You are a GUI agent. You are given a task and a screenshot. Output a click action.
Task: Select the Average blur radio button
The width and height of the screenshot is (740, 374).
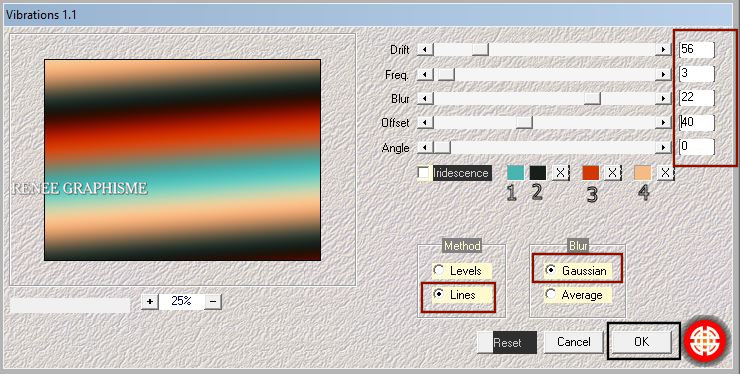[550, 294]
